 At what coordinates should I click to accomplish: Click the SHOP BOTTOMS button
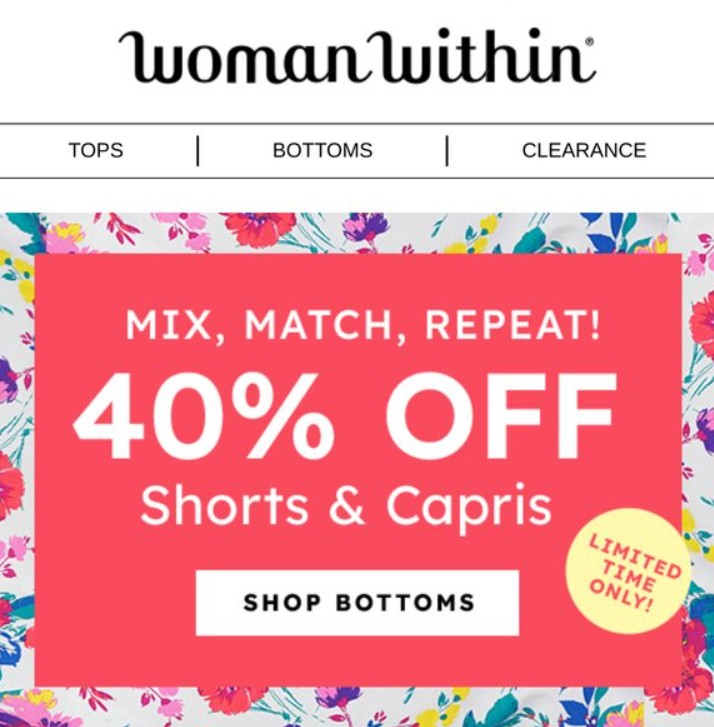357,603
